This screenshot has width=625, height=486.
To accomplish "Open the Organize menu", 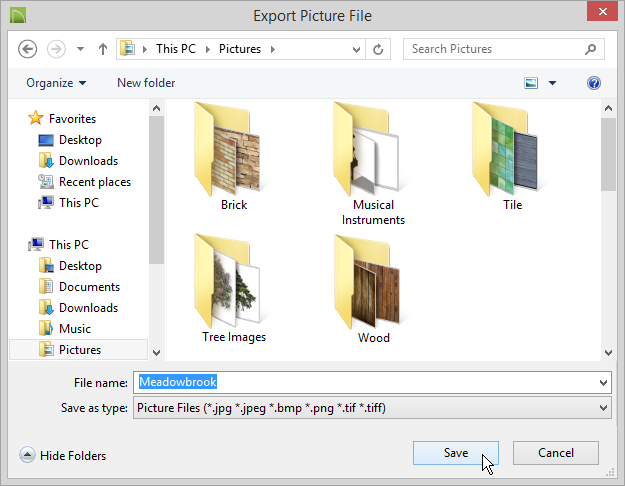I will coord(56,83).
